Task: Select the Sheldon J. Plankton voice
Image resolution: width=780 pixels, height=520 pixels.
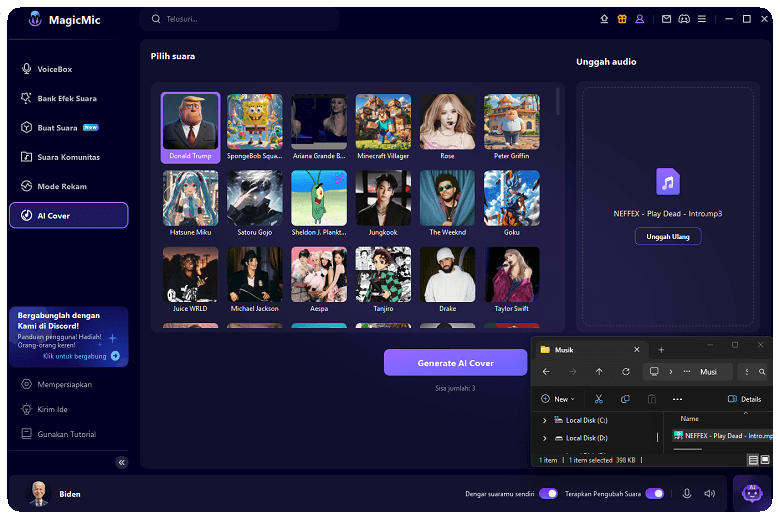Action: (319, 204)
